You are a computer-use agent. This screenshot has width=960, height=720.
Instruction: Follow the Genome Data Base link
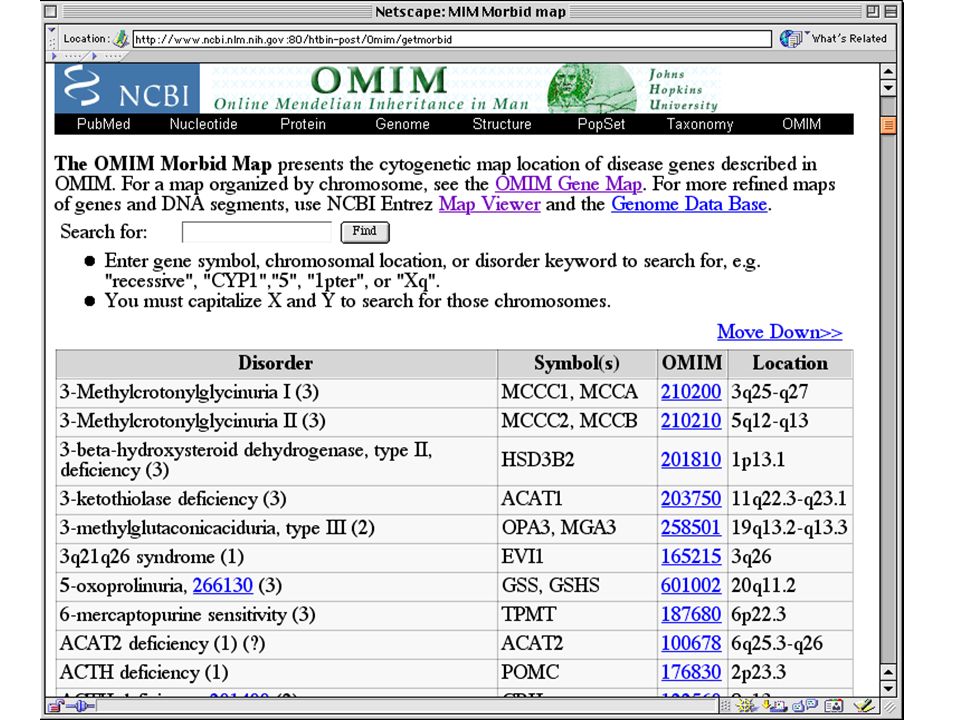pos(689,204)
